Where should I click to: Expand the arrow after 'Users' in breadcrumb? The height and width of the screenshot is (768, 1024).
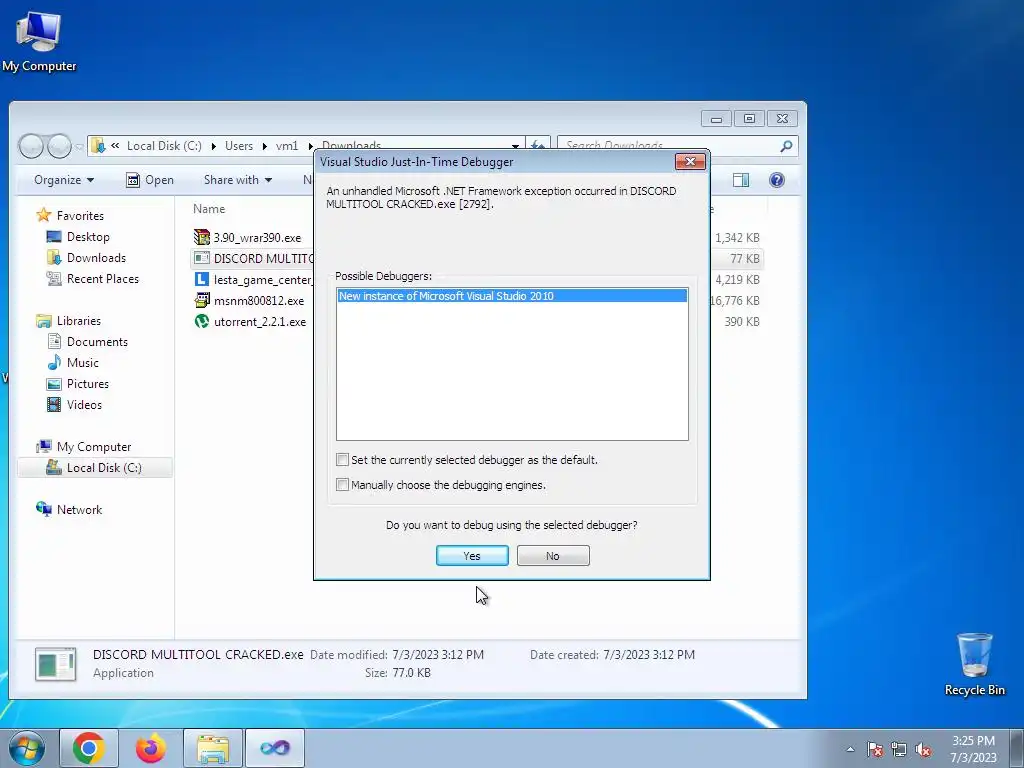264,146
